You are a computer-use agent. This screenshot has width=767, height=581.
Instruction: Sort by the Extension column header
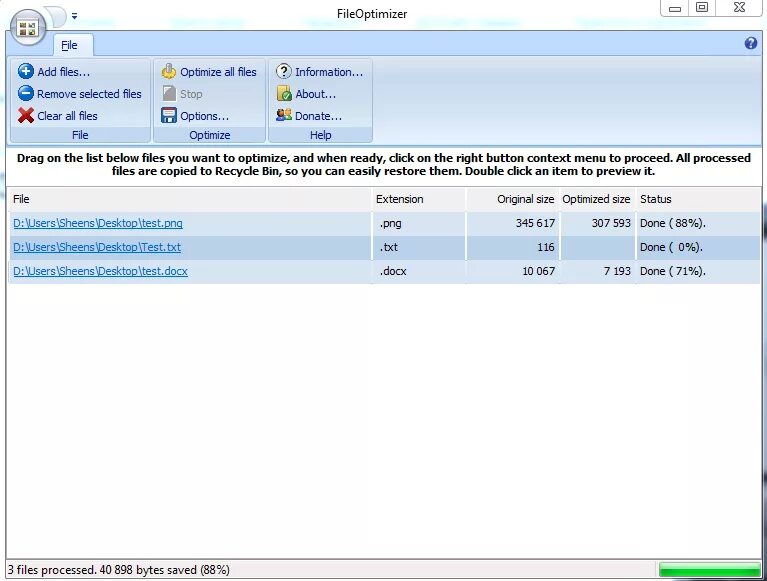coord(419,199)
